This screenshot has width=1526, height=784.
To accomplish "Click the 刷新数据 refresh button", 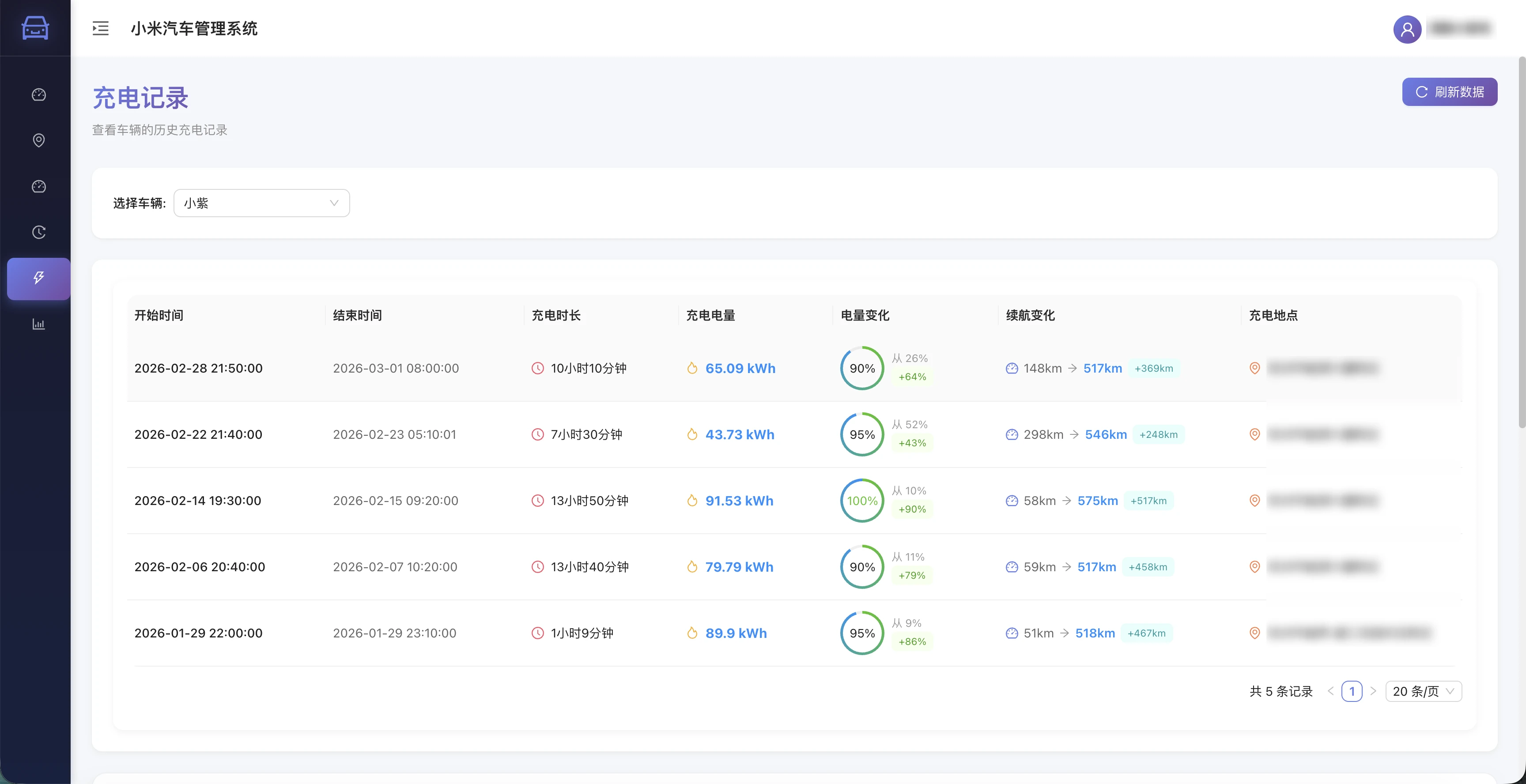I will coord(1450,92).
